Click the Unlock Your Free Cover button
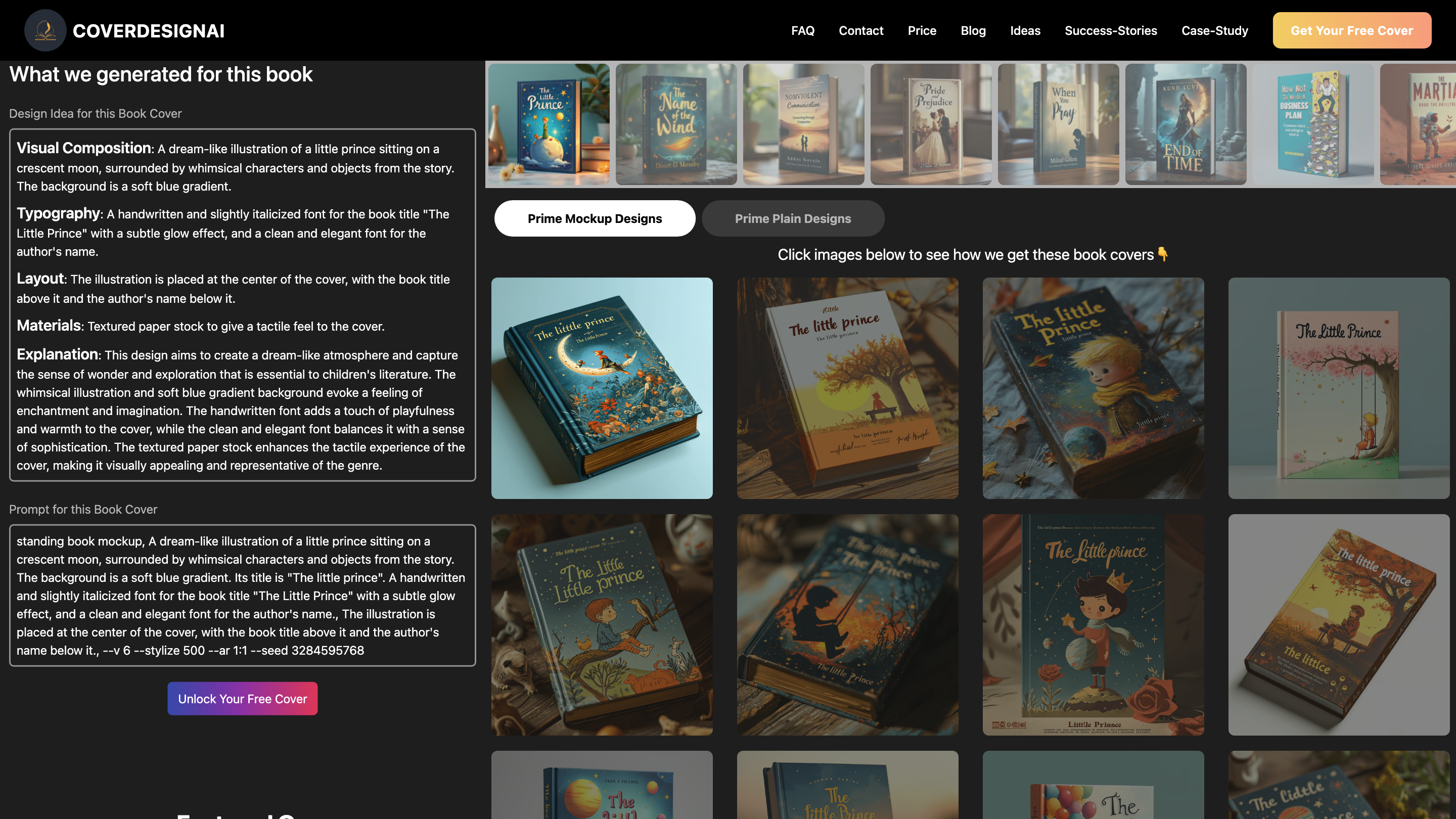The image size is (1456, 819). click(242, 699)
